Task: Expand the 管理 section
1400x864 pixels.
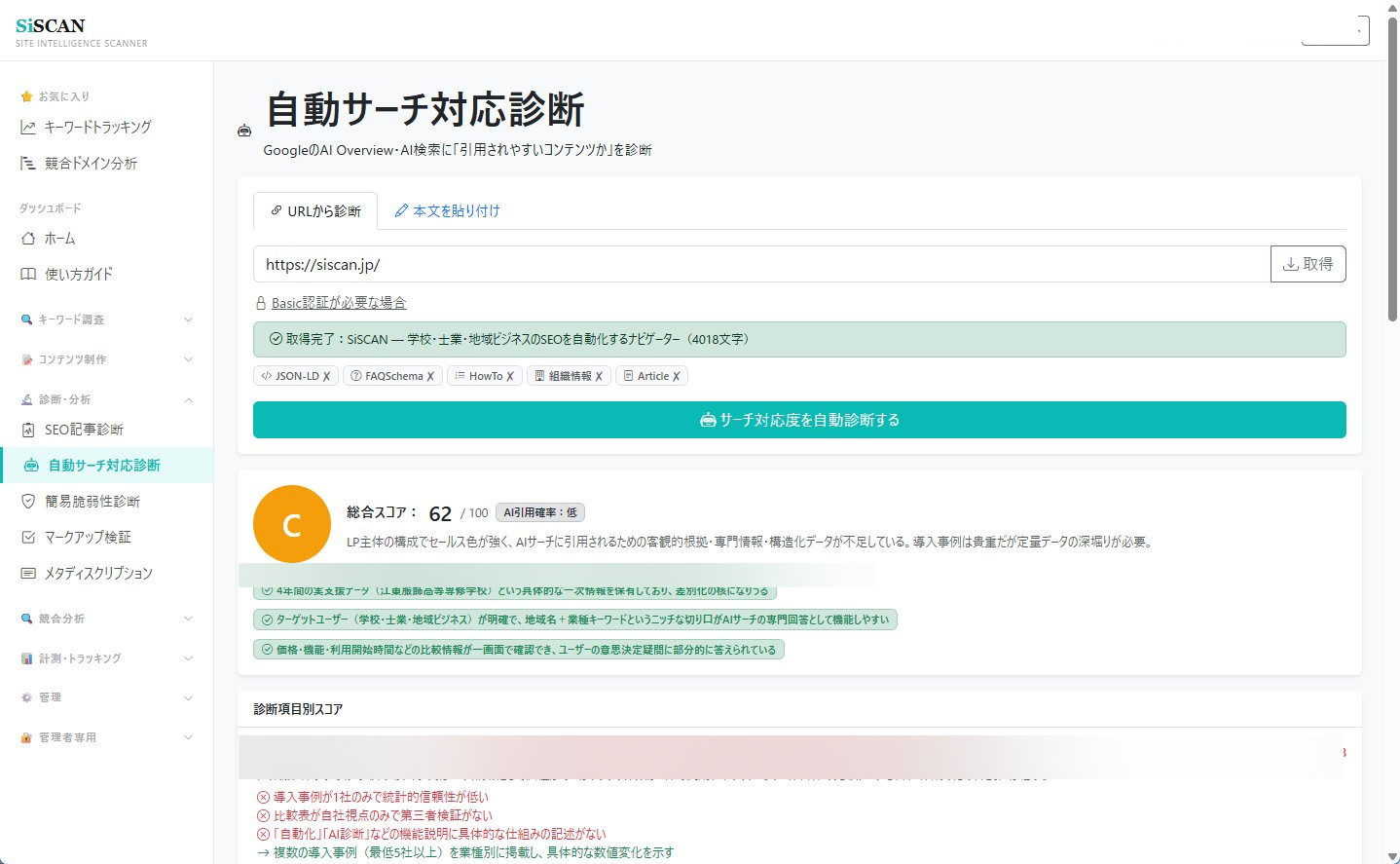Action: (106, 697)
